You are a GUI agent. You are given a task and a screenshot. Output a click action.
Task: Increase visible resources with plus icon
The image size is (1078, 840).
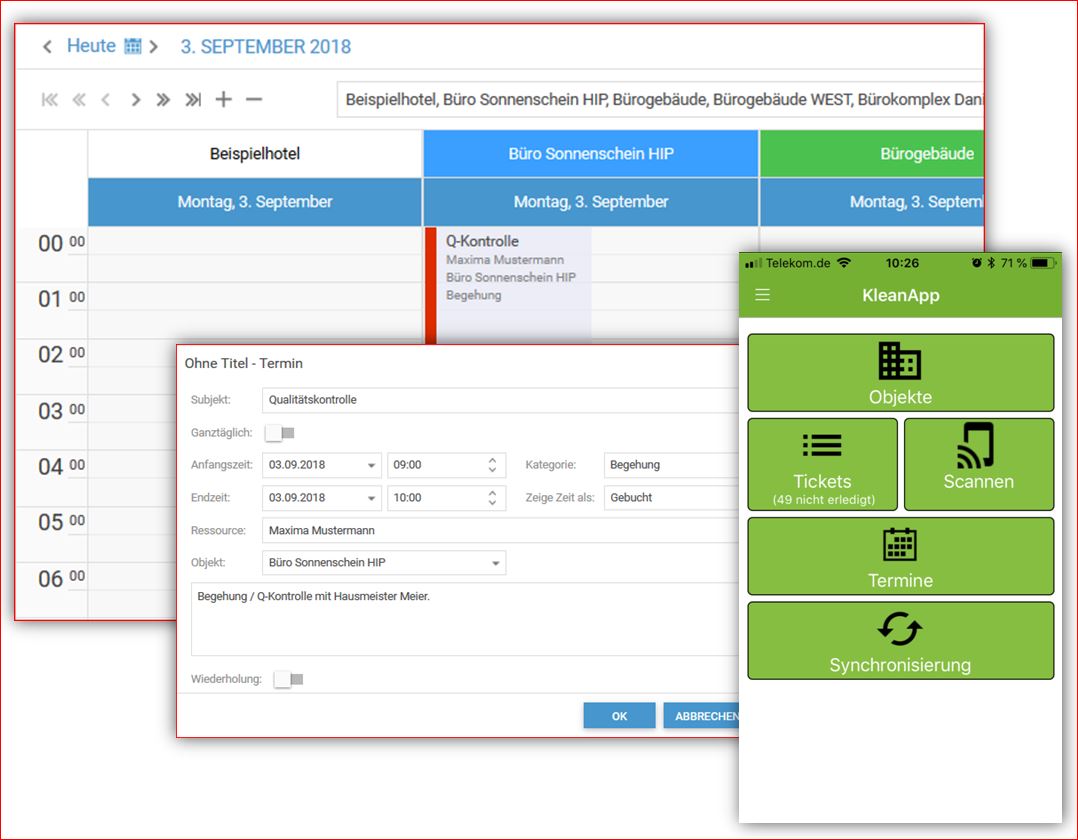(223, 100)
